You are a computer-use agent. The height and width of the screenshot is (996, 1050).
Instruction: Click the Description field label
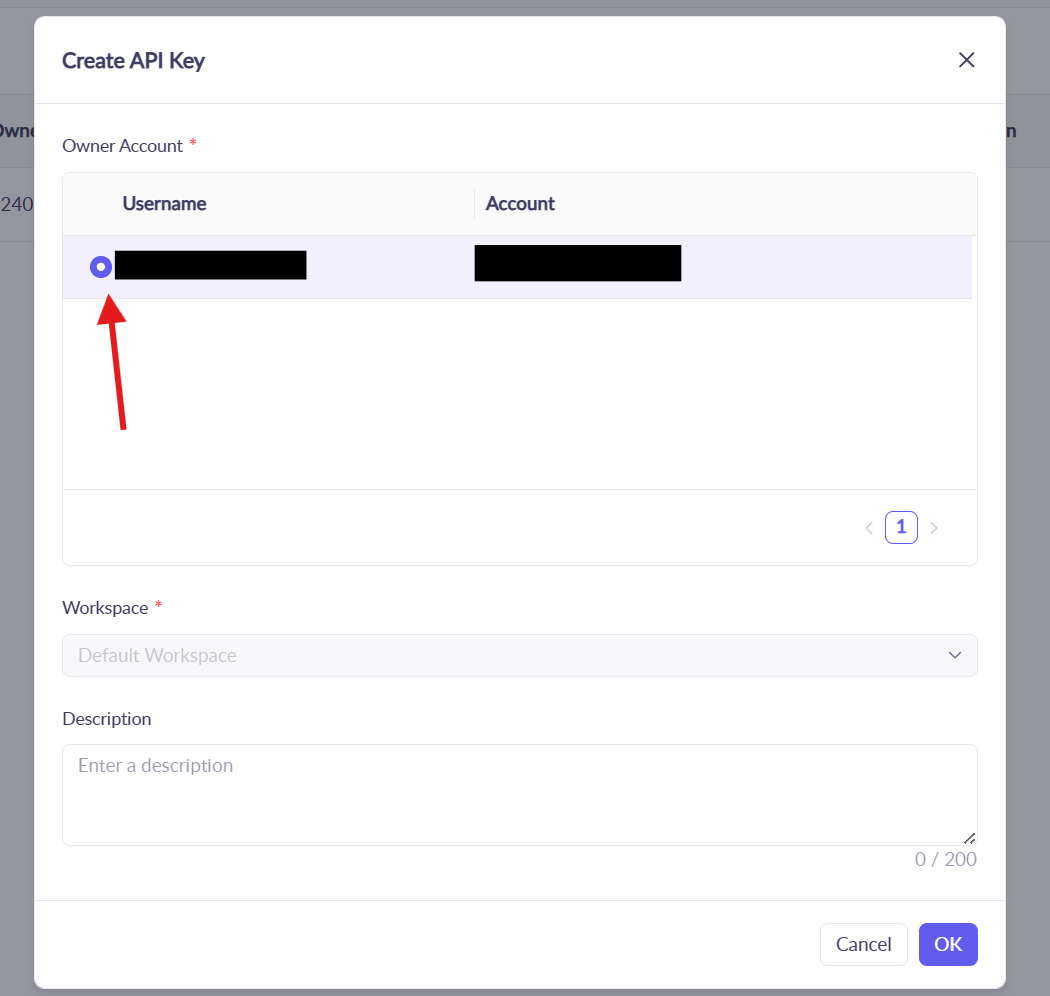(107, 719)
